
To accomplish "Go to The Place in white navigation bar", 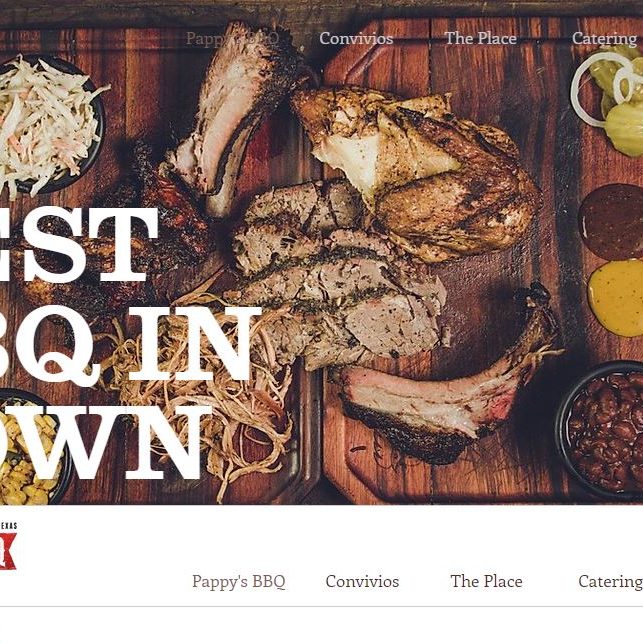I will point(486,581).
